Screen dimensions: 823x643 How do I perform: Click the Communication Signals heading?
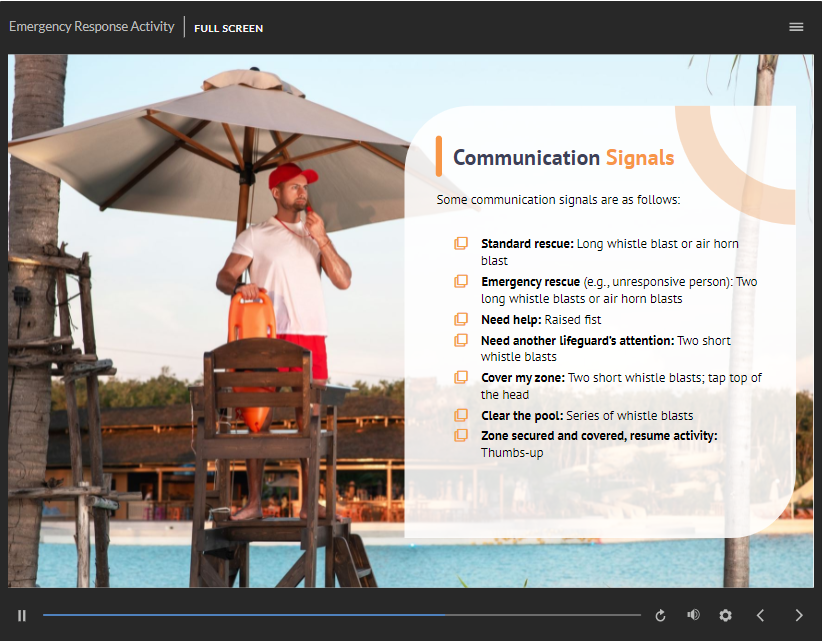pos(563,158)
